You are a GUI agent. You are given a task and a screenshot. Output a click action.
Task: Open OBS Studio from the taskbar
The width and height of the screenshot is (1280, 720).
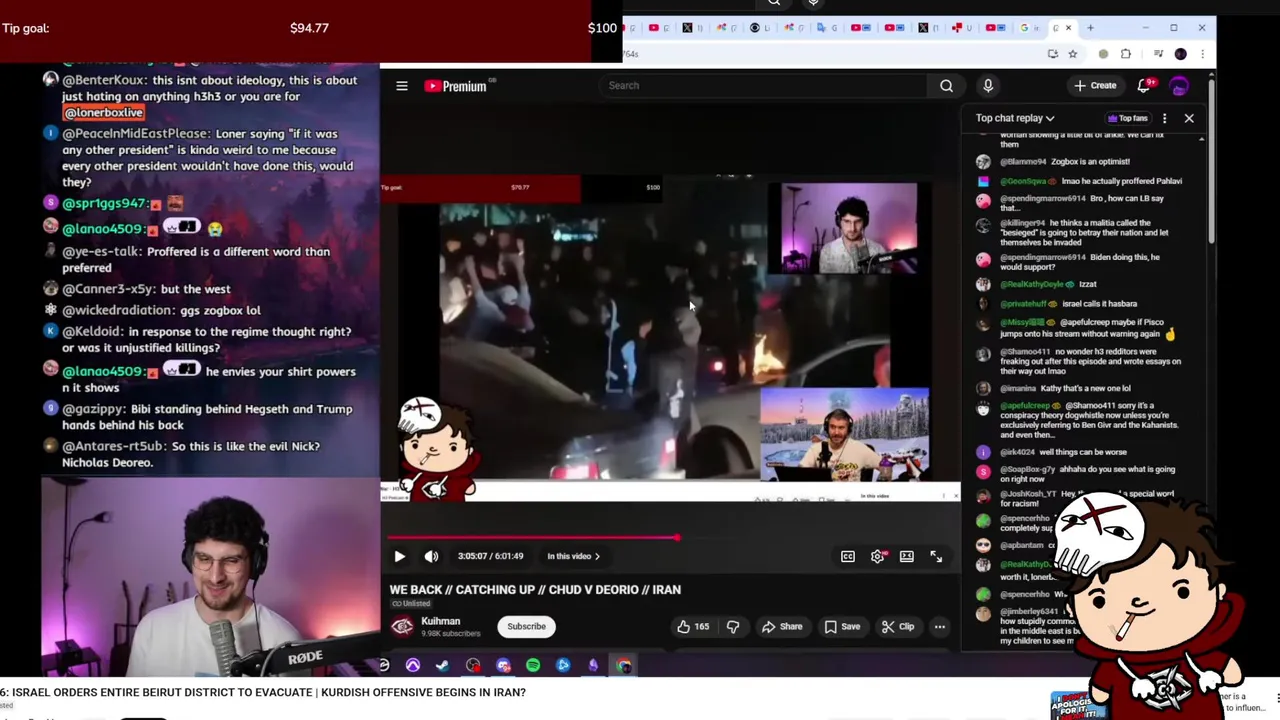(473, 665)
